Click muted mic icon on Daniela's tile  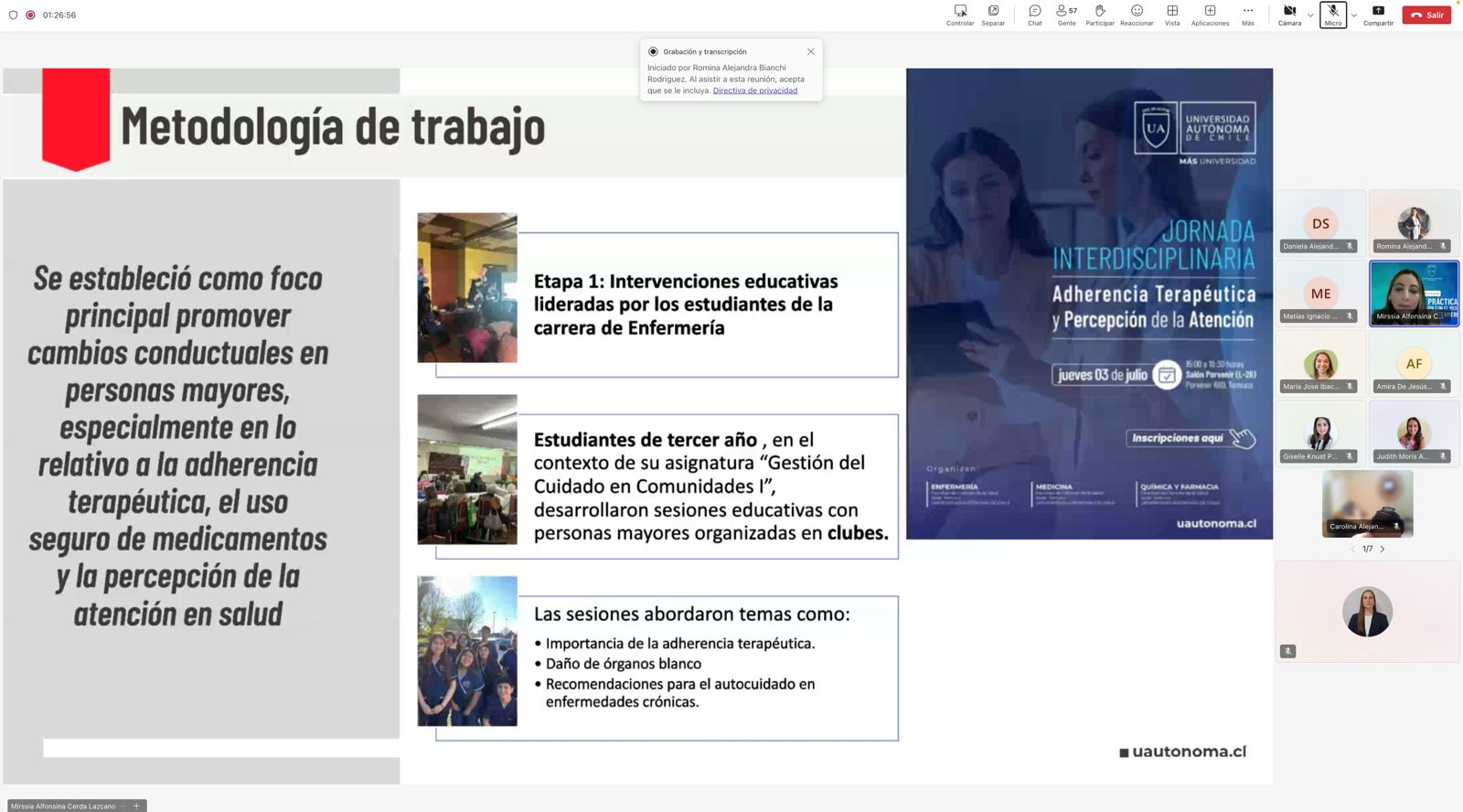click(x=1350, y=246)
